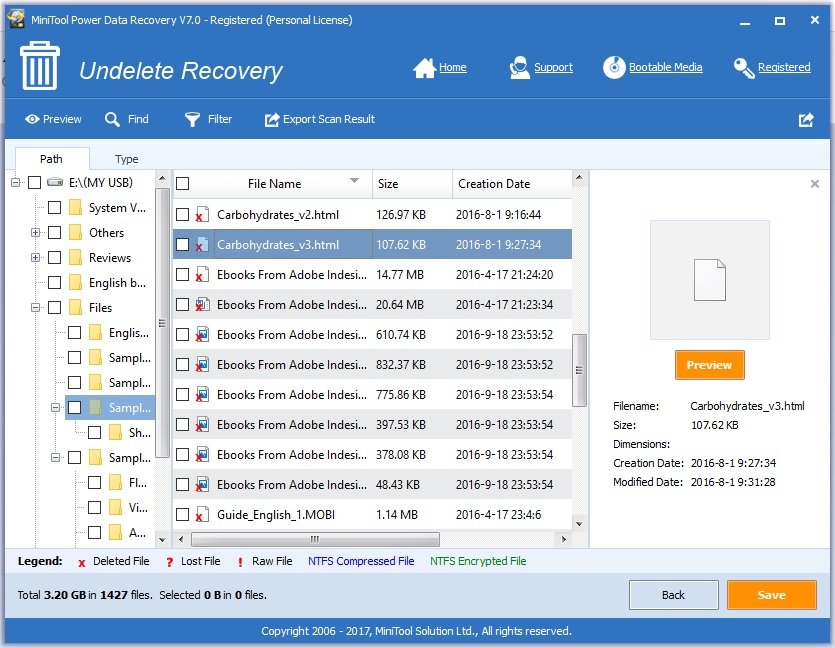
Task: Sort by the Size column header
Action: pyautogui.click(x=412, y=184)
